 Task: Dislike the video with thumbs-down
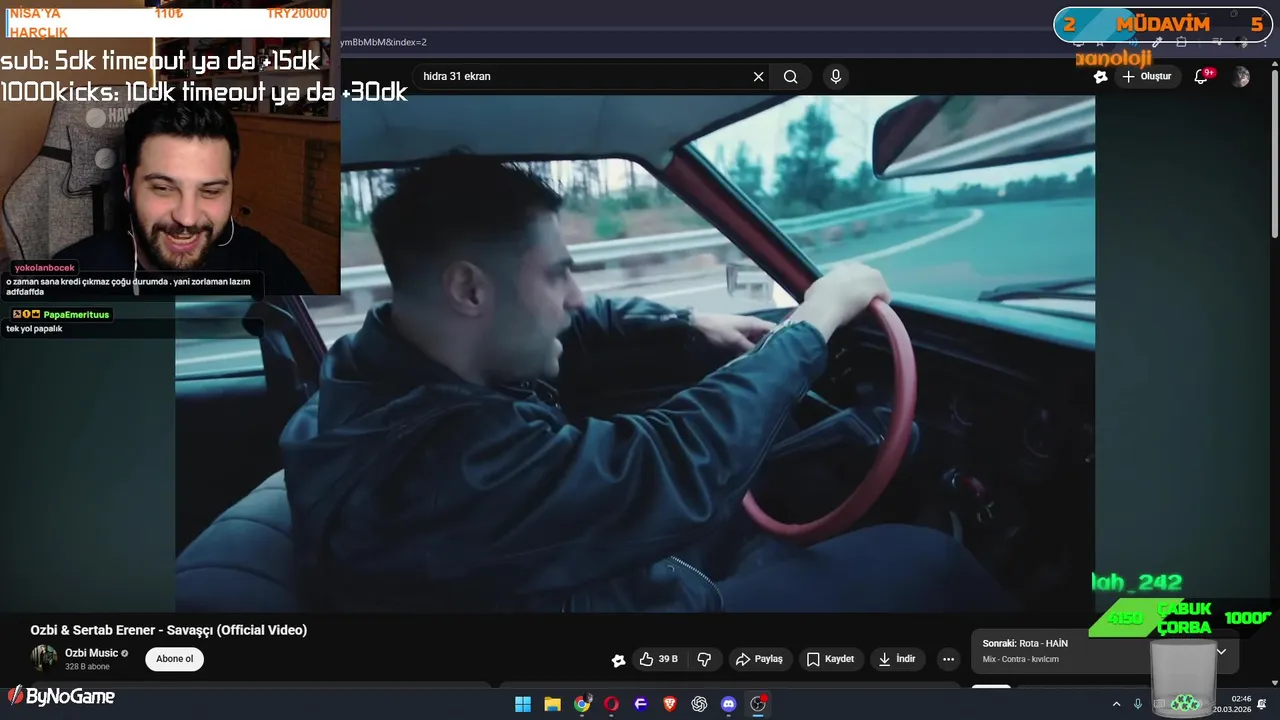click(704, 659)
